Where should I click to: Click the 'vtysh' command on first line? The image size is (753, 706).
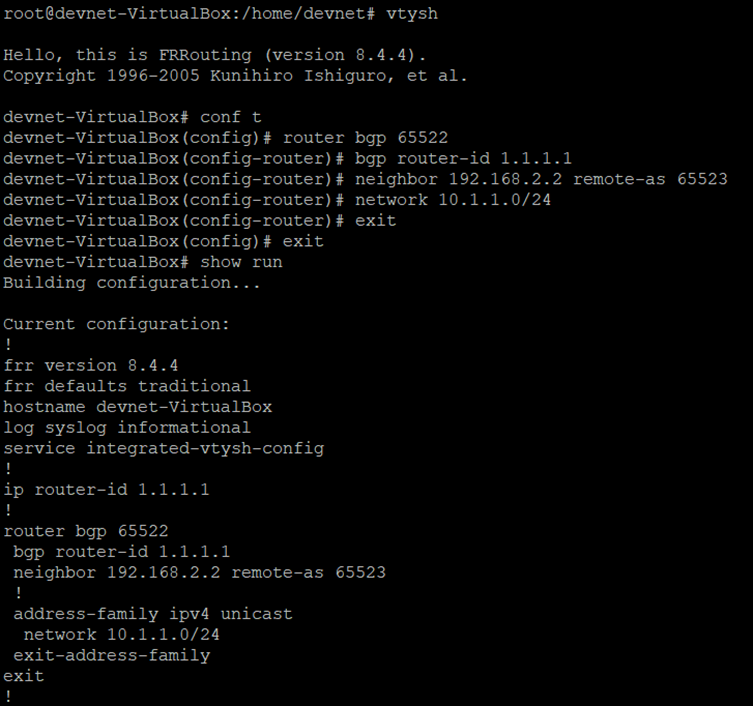tap(412, 14)
